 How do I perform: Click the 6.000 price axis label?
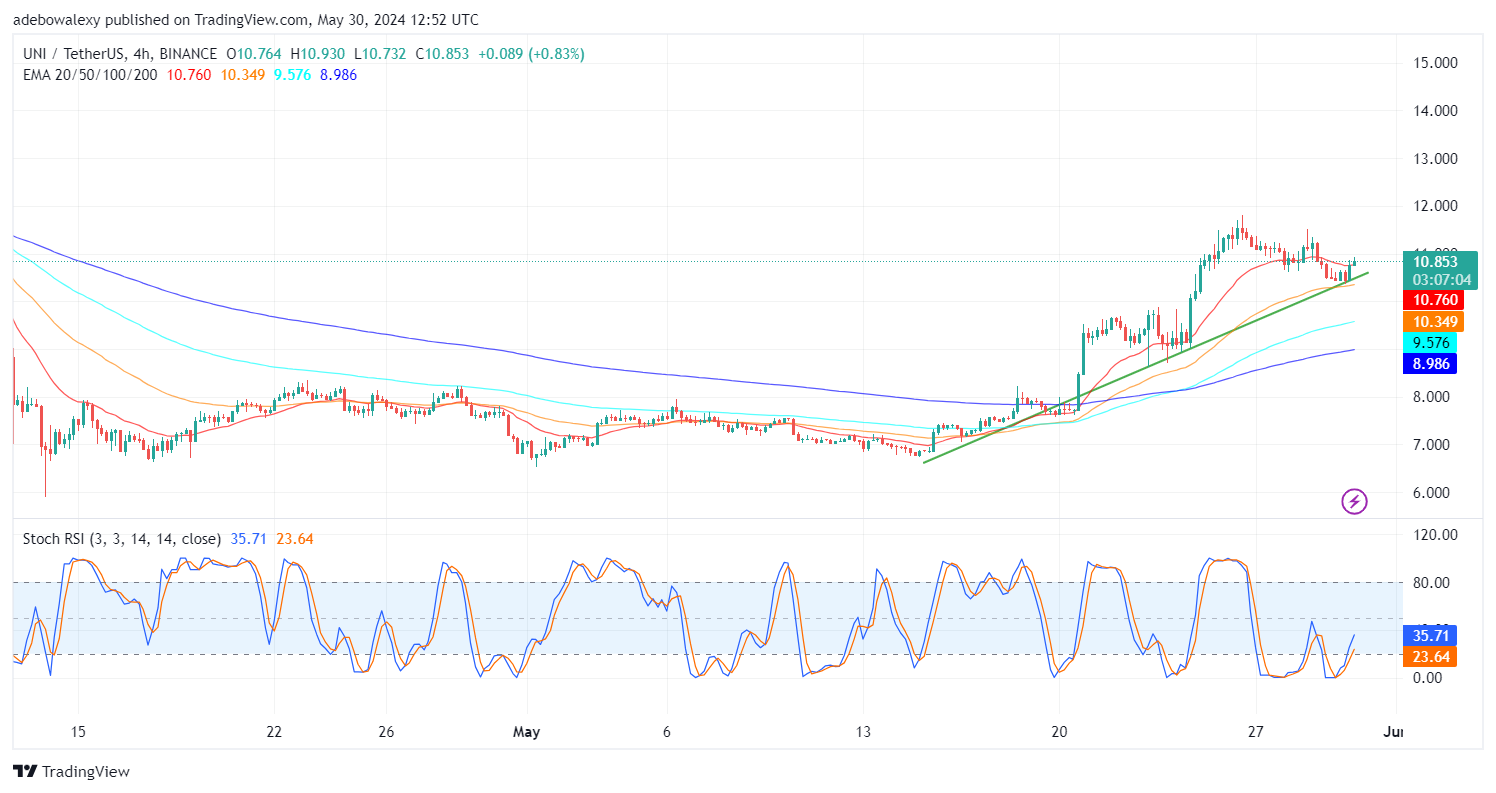click(x=1433, y=492)
